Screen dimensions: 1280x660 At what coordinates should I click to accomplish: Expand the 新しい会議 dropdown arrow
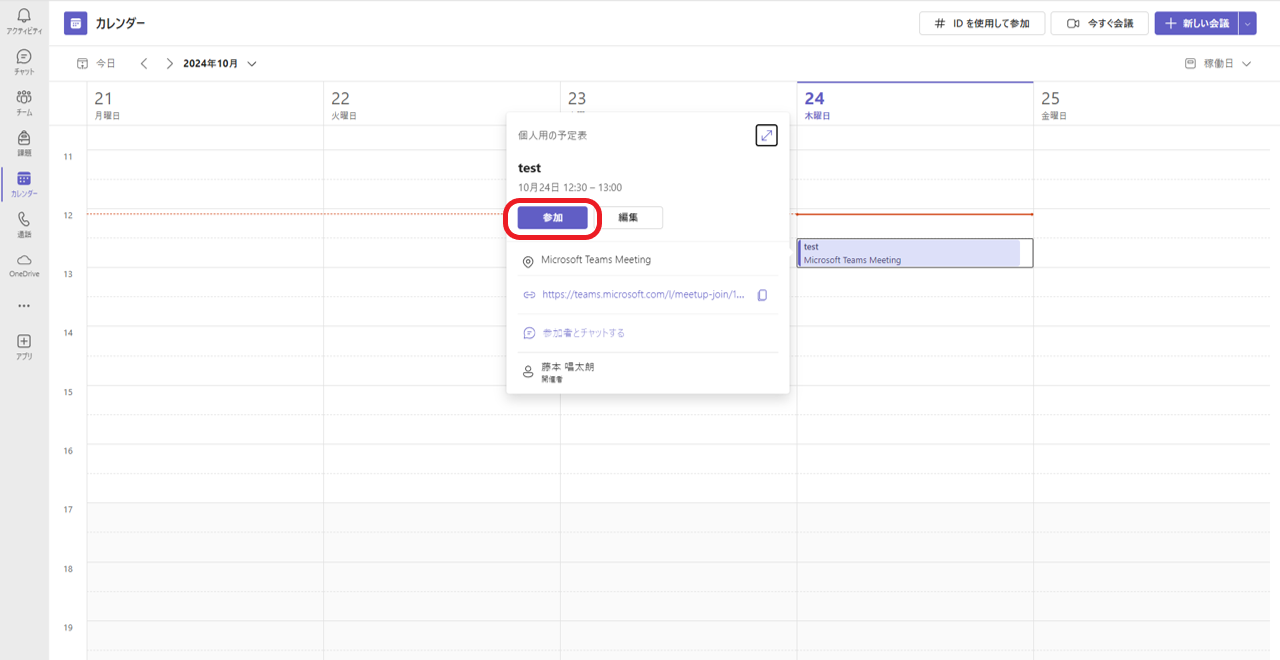[x=1246, y=23]
